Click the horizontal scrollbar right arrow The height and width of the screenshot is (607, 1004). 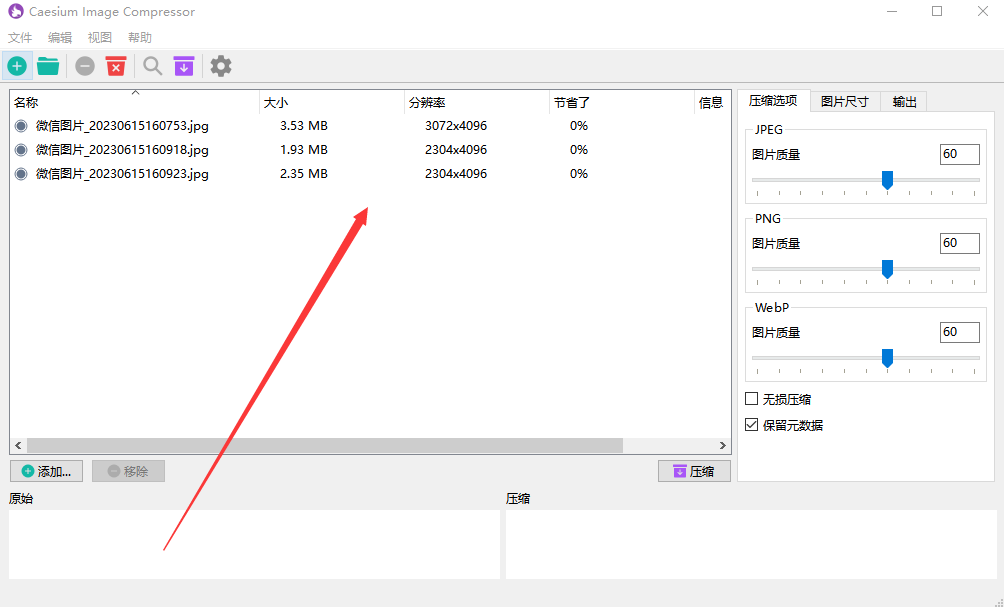click(x=722, y=446)
